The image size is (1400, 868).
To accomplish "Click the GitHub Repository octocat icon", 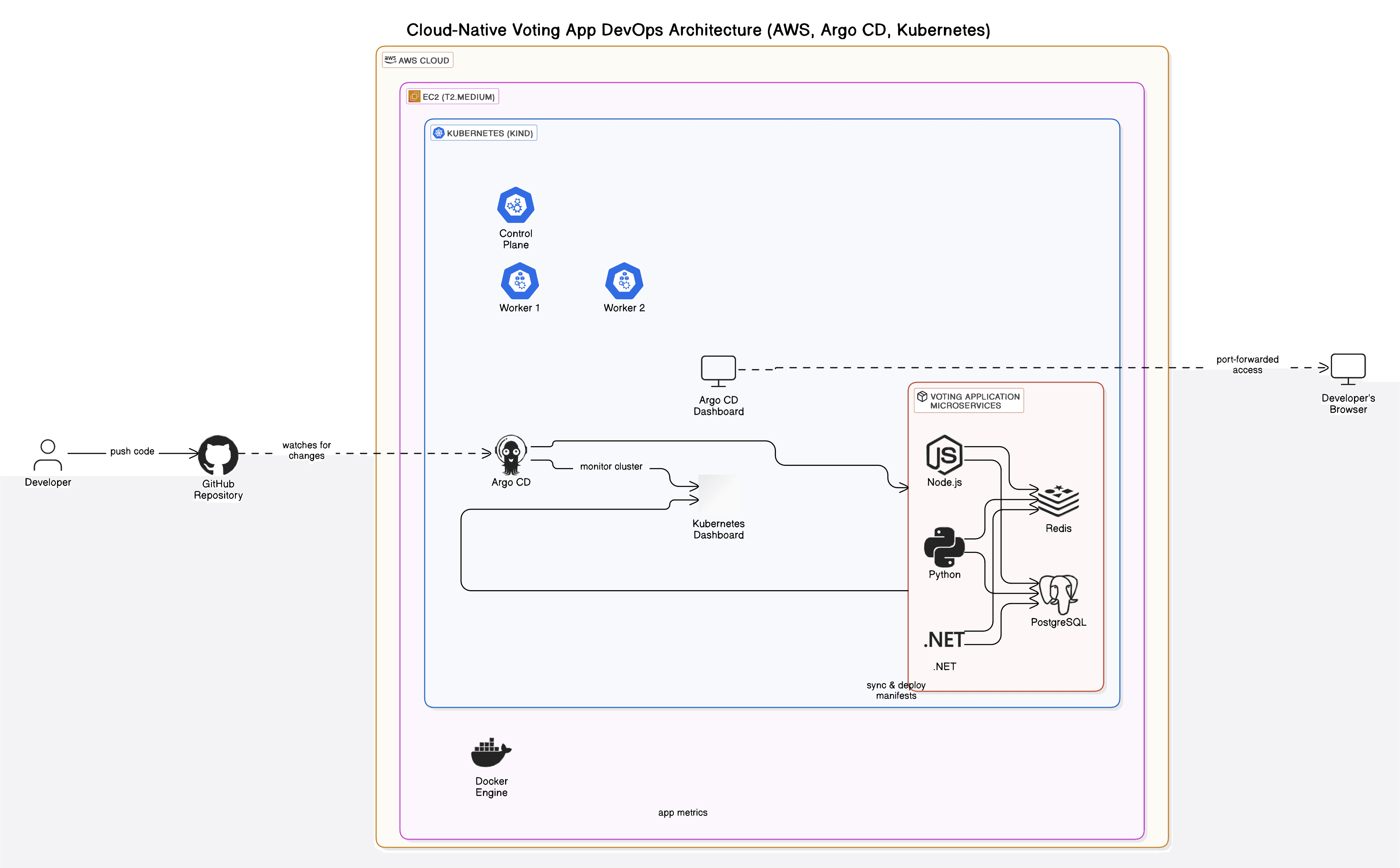I will [x=218, y=455].
